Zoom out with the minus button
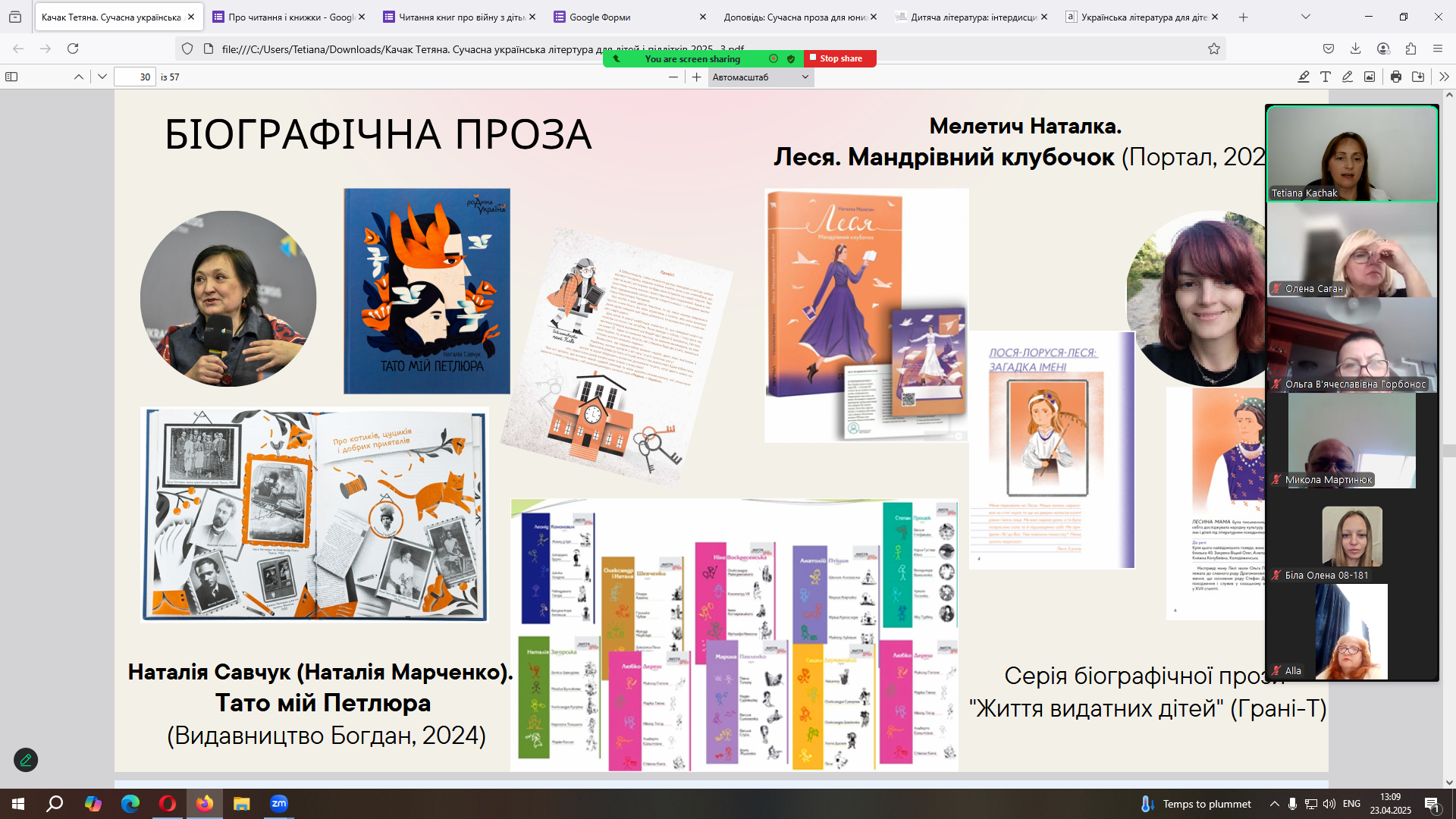 click(x=673, y=77)
